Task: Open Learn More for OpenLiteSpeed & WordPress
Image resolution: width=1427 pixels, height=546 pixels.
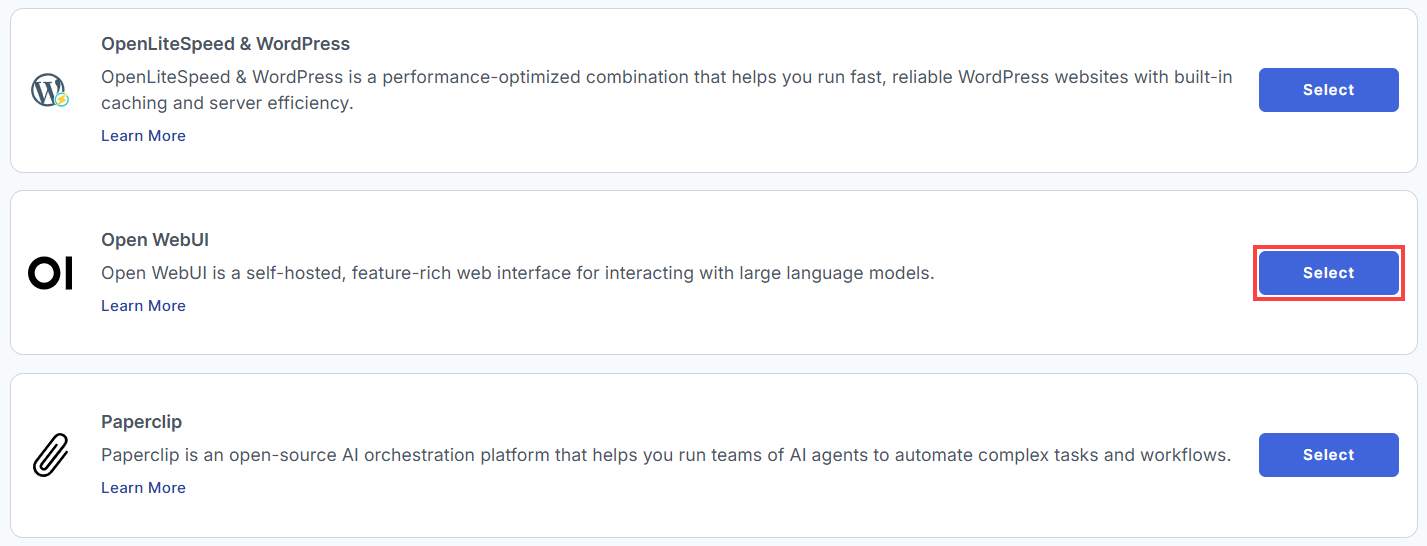Action: click(x=143, y=136)
